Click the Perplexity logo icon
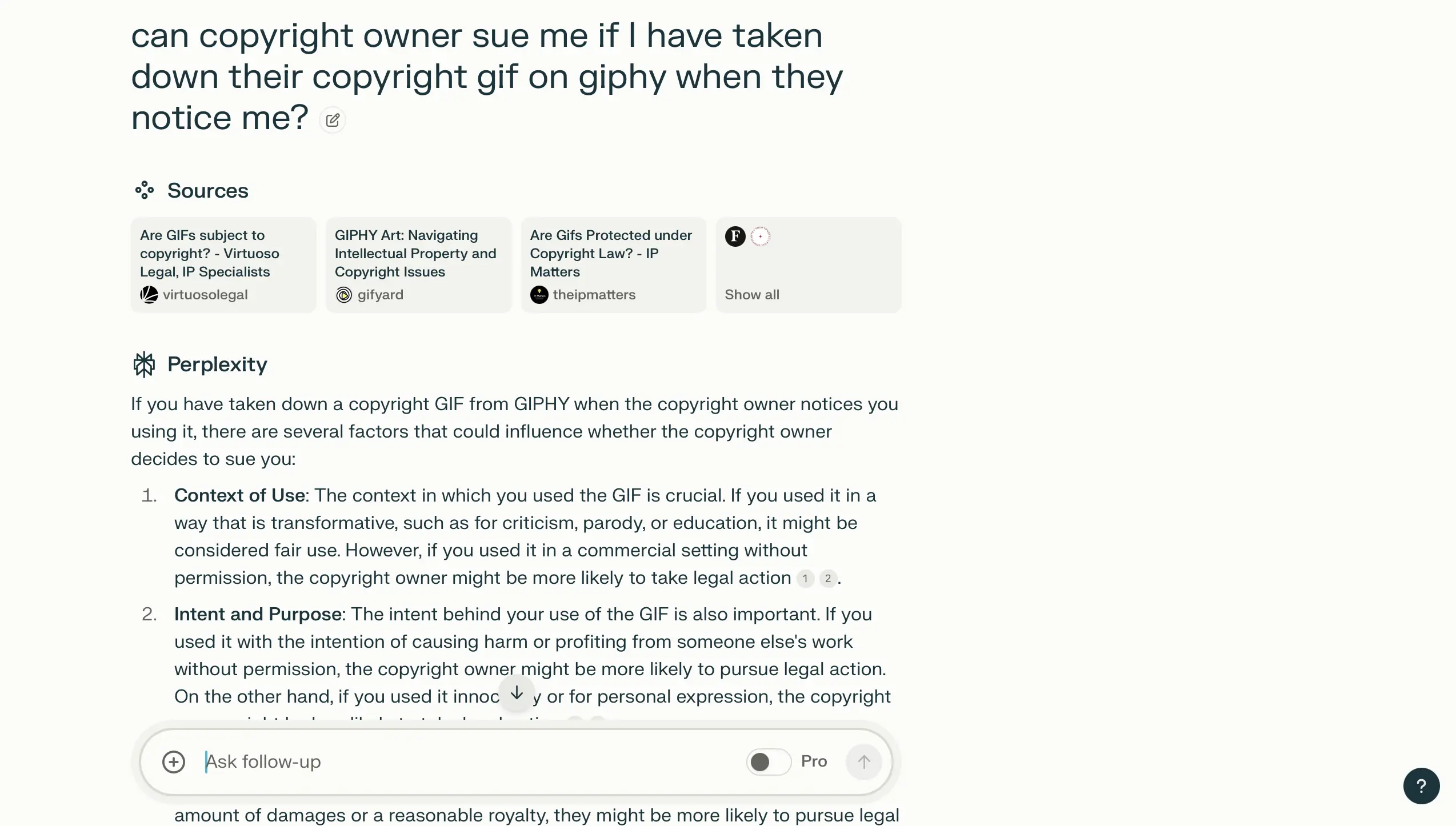Screen dimensions: 1456x826 [x=144, y=364]
